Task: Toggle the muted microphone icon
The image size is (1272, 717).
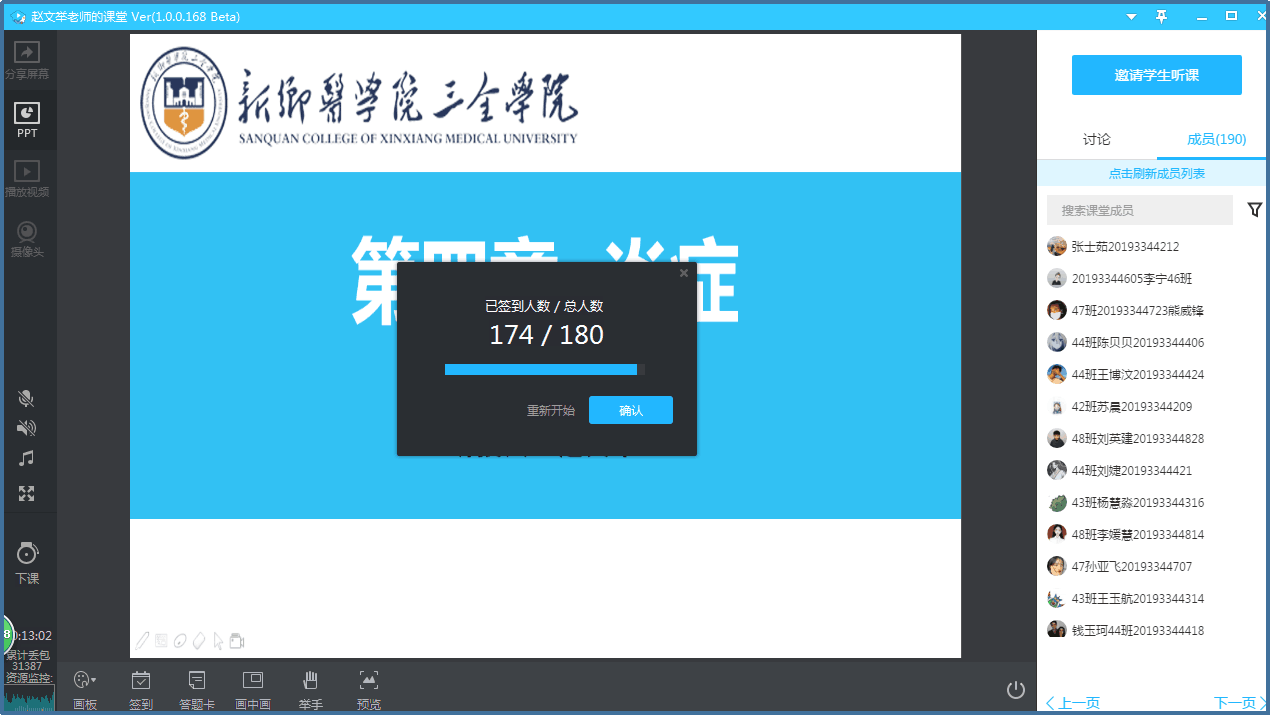Action: click(27, 398)
